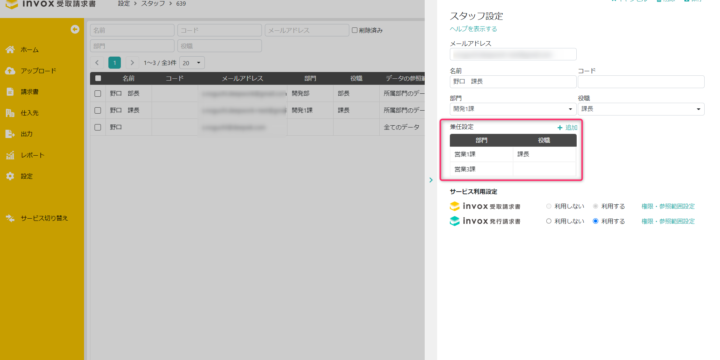720x360 pixels.
Task: Check the row for 野口 課長
Action: 97,110
